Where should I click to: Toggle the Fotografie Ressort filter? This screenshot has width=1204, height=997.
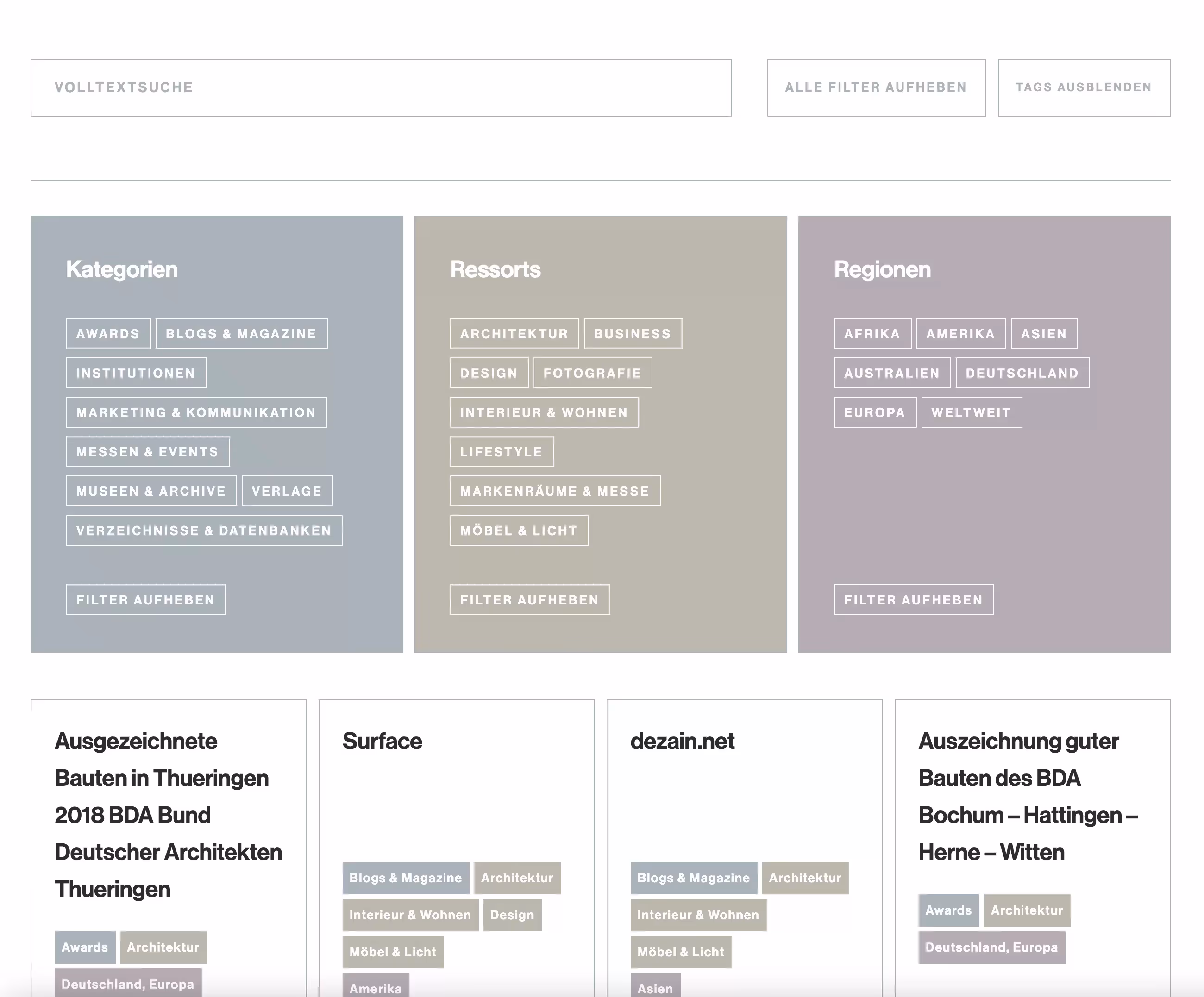pyautogui.click(x=592, y=373)
